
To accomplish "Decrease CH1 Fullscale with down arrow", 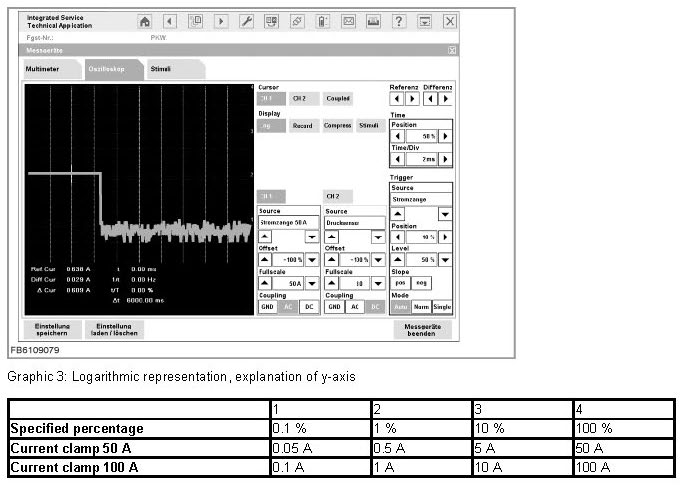I will pos(311,284).
